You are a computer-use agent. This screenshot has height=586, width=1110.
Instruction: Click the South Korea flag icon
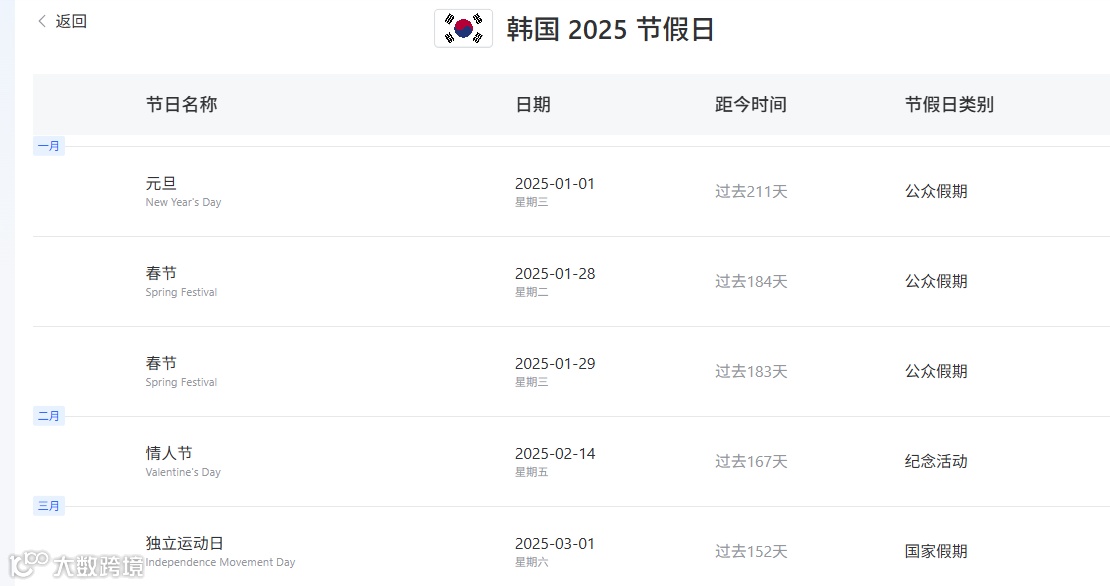464,28
